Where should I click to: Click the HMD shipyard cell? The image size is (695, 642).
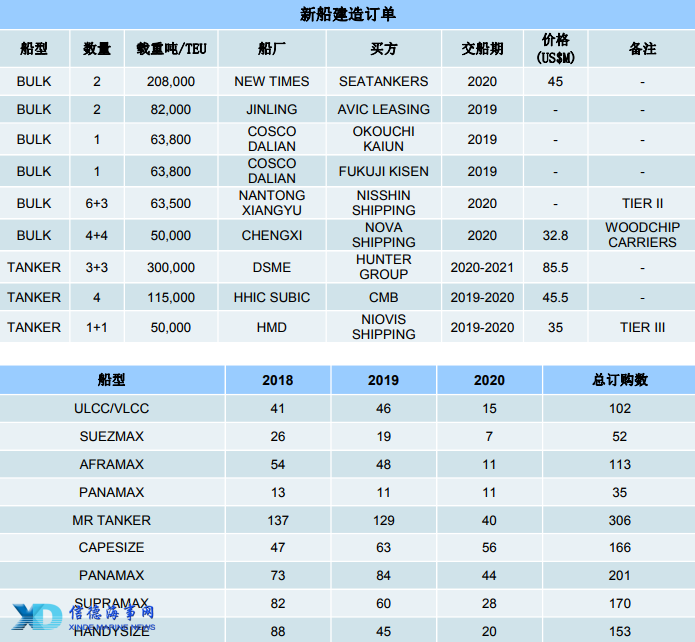[272, 327]
